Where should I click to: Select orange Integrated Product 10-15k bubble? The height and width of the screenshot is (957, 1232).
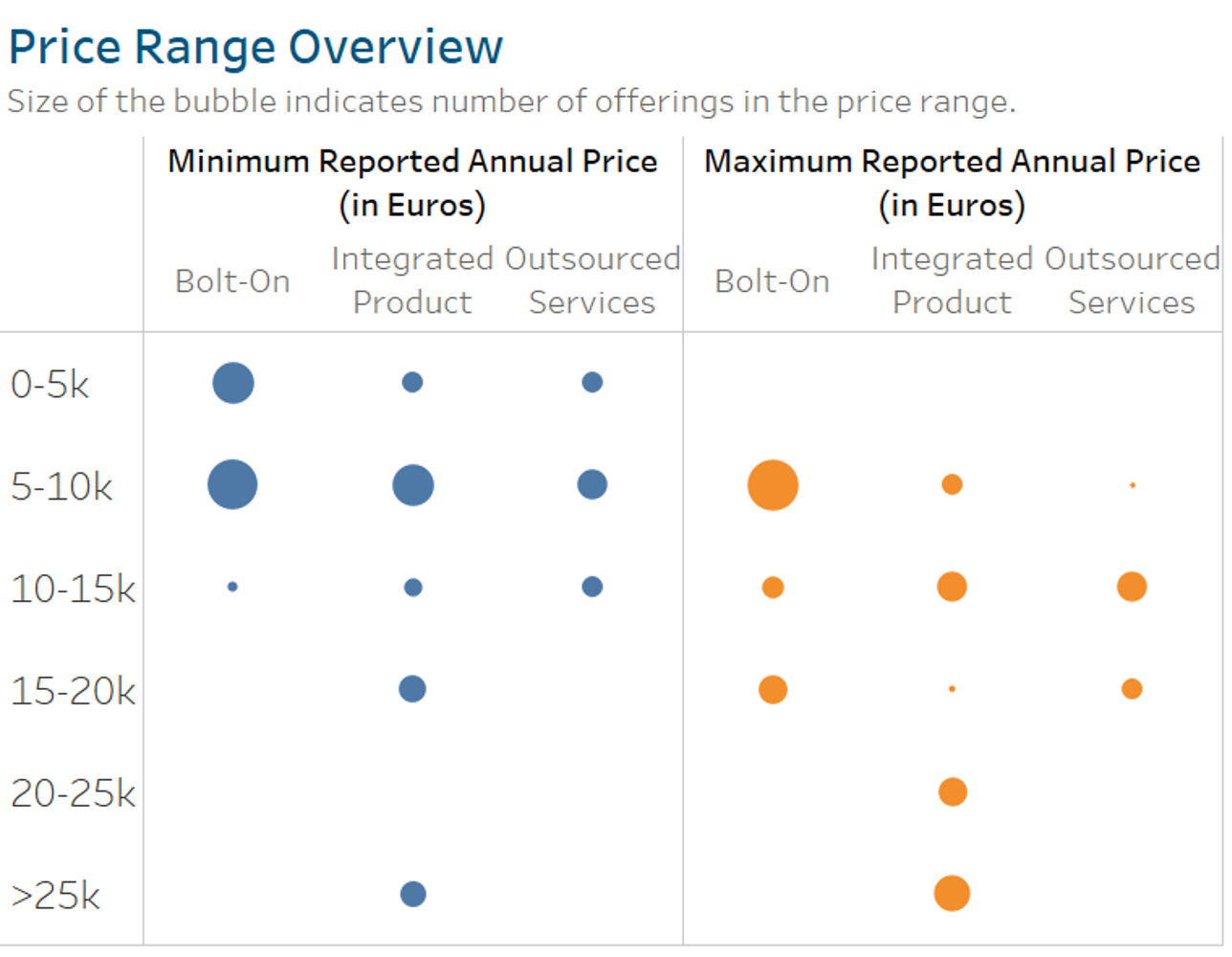[x=952, y=587]
